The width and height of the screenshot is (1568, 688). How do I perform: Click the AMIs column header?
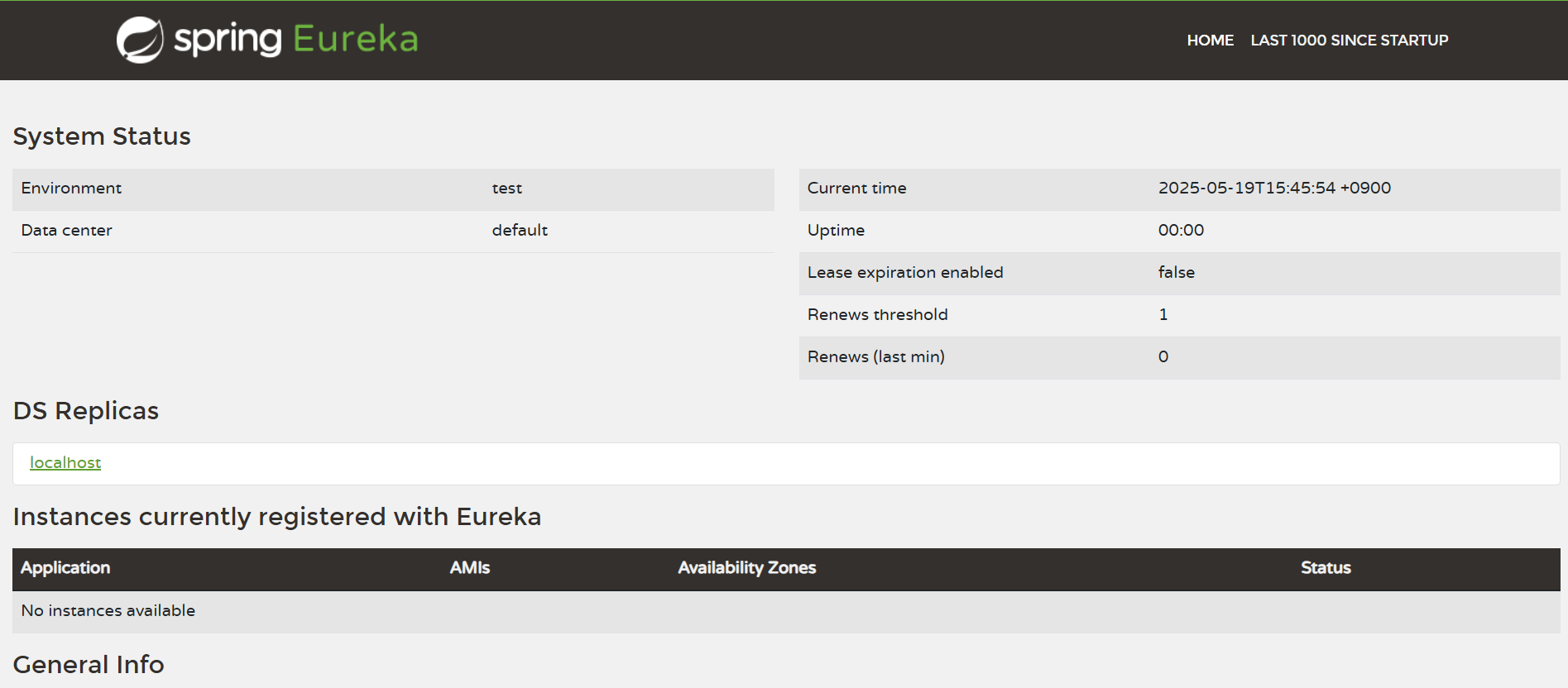469,567
